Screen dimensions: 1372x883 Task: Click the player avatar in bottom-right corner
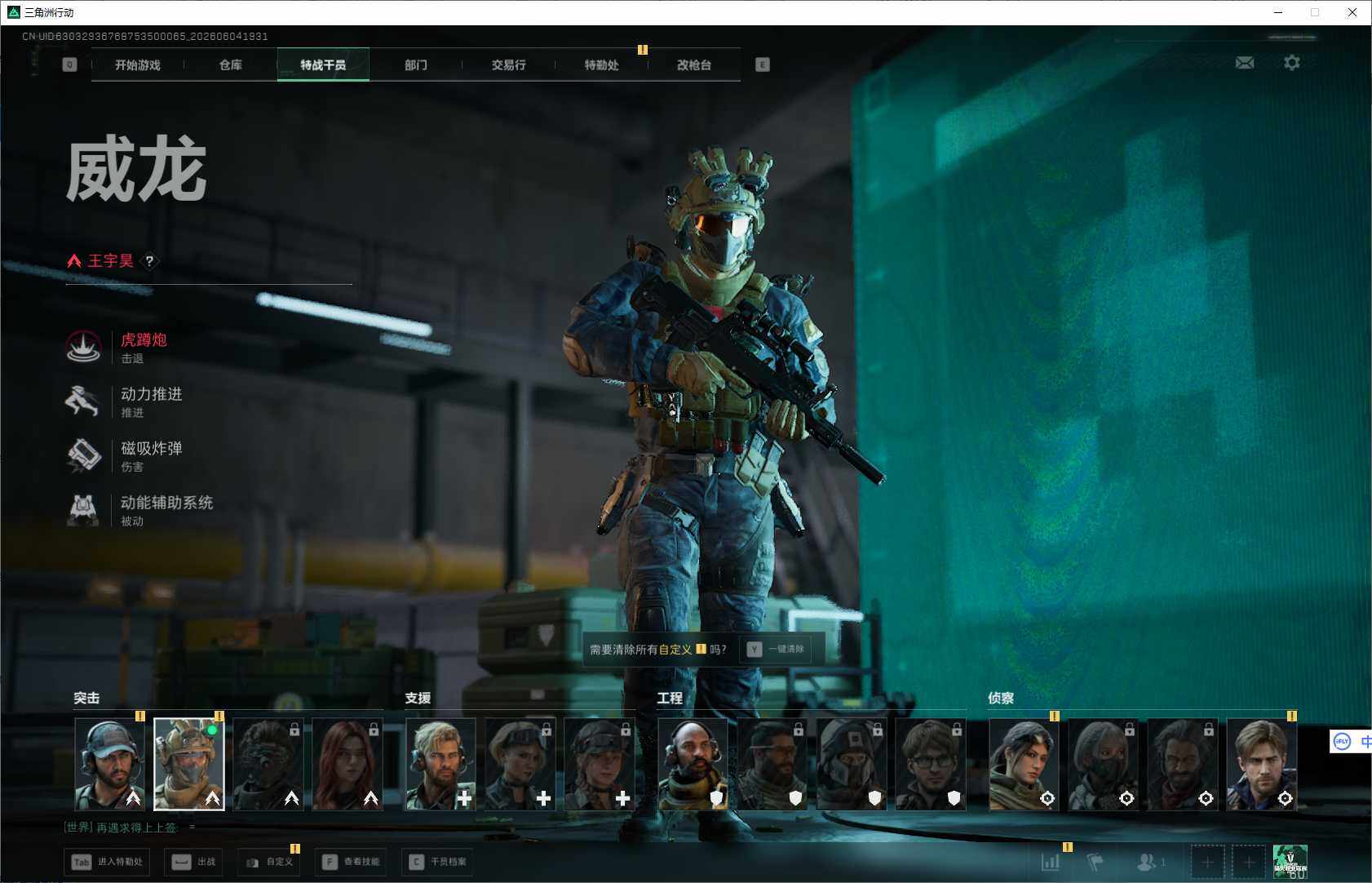(1290, 862)
